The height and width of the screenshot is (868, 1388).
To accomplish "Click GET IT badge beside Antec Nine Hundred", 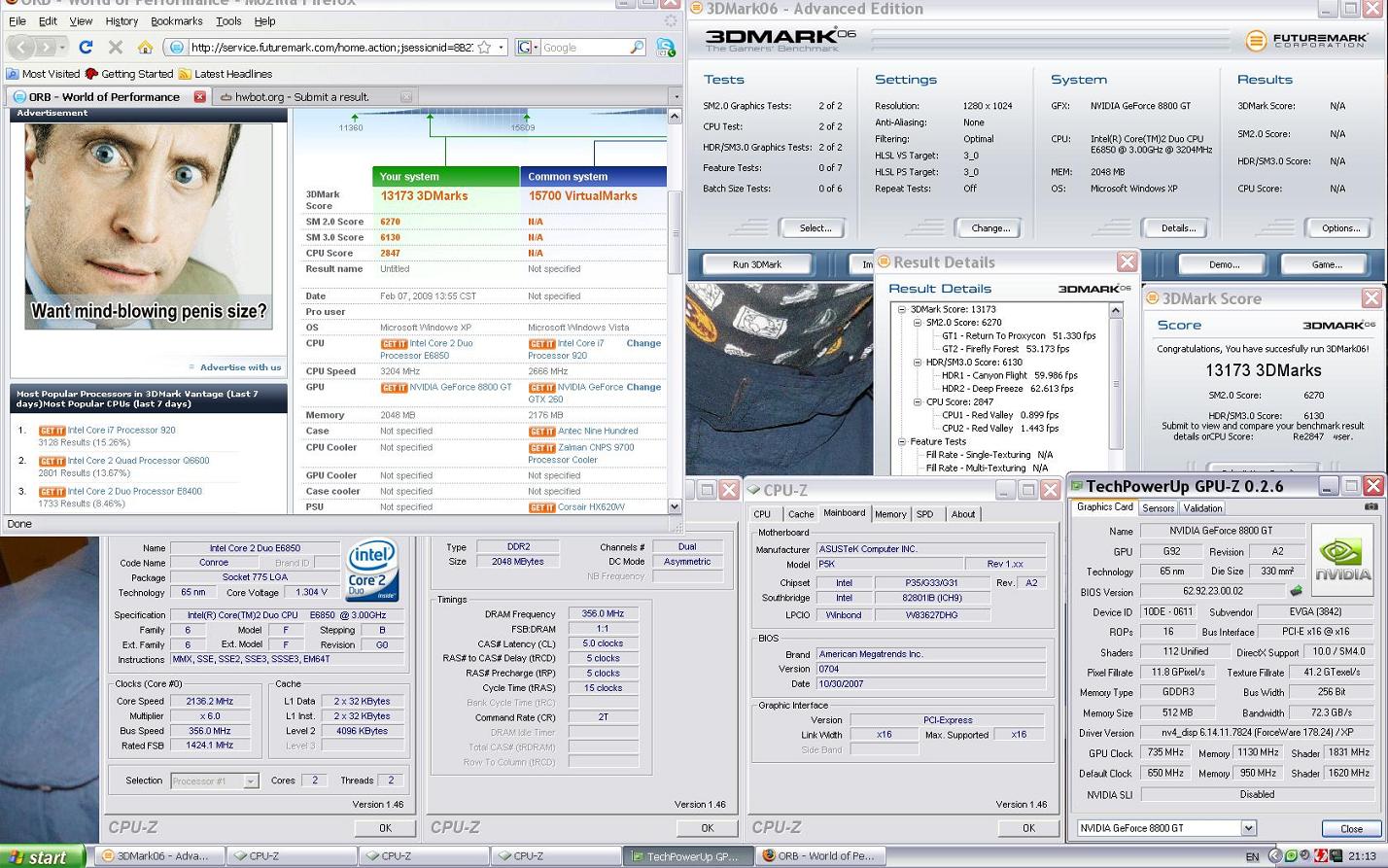I will point(541,432).
